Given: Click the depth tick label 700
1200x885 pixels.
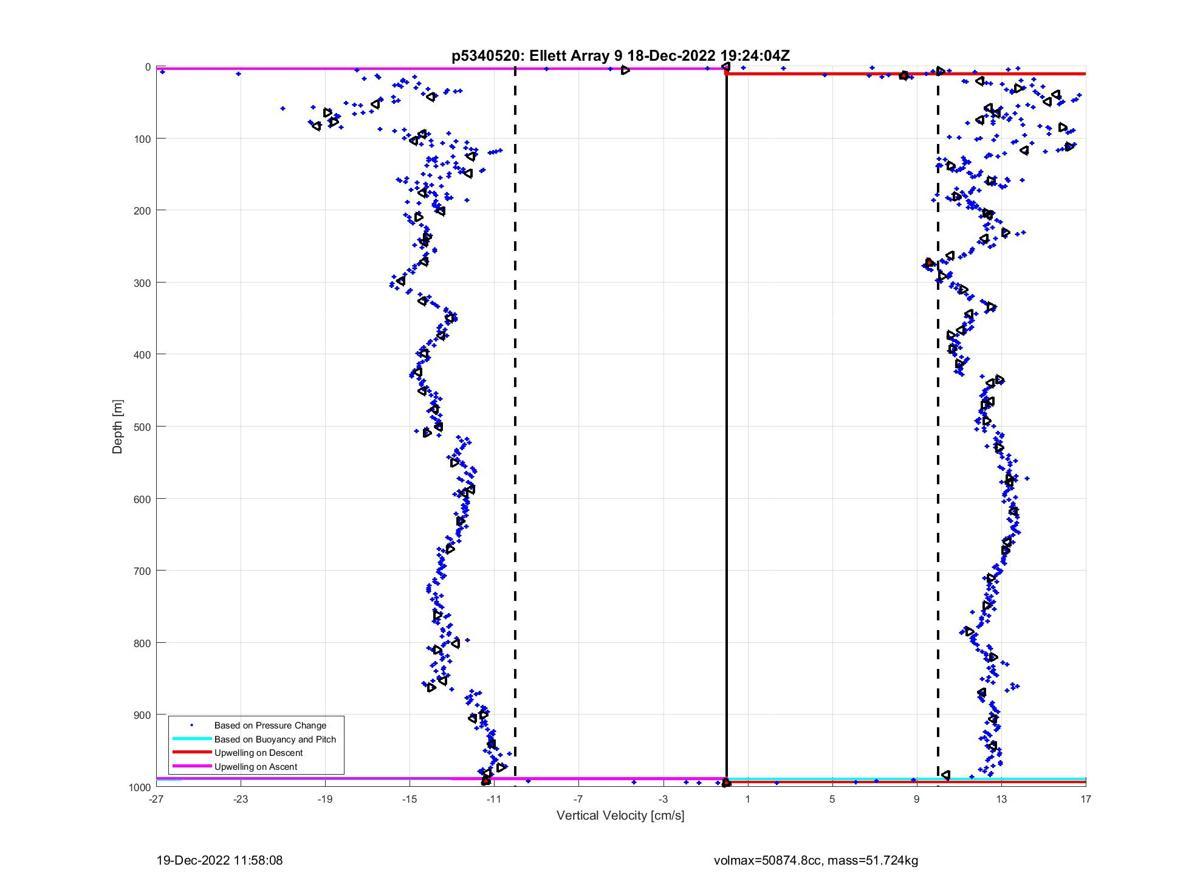Looking at the screenshot, I should (x=142, y=571).
